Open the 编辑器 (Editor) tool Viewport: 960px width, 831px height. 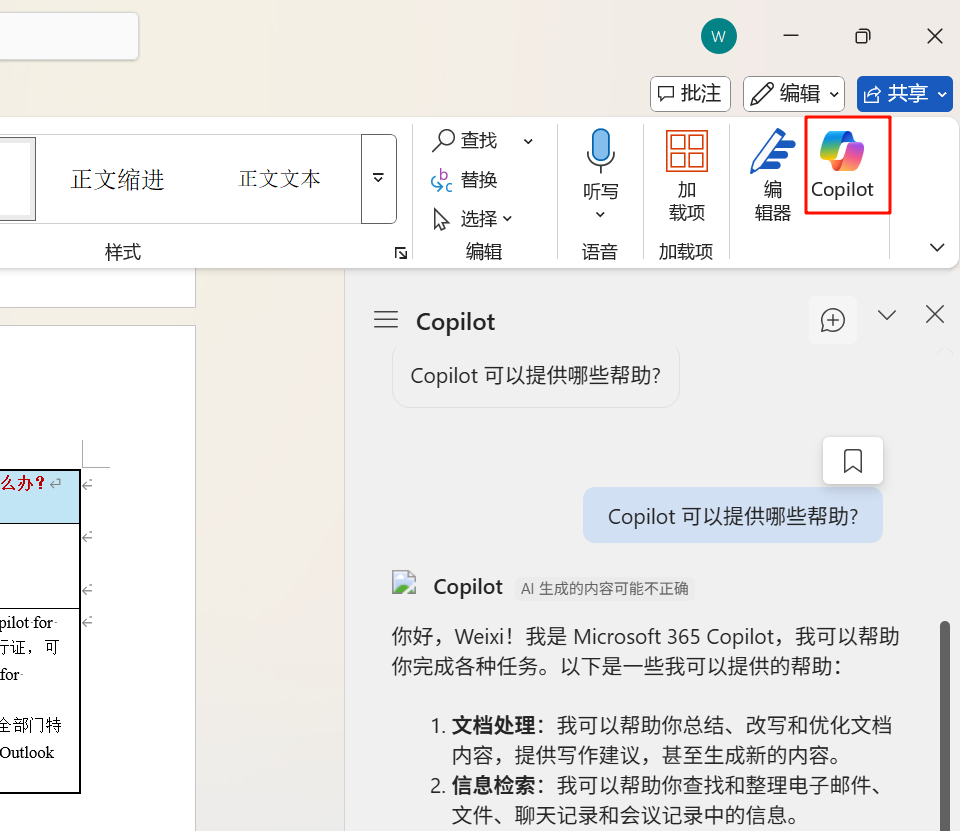(x=772, y=176)
